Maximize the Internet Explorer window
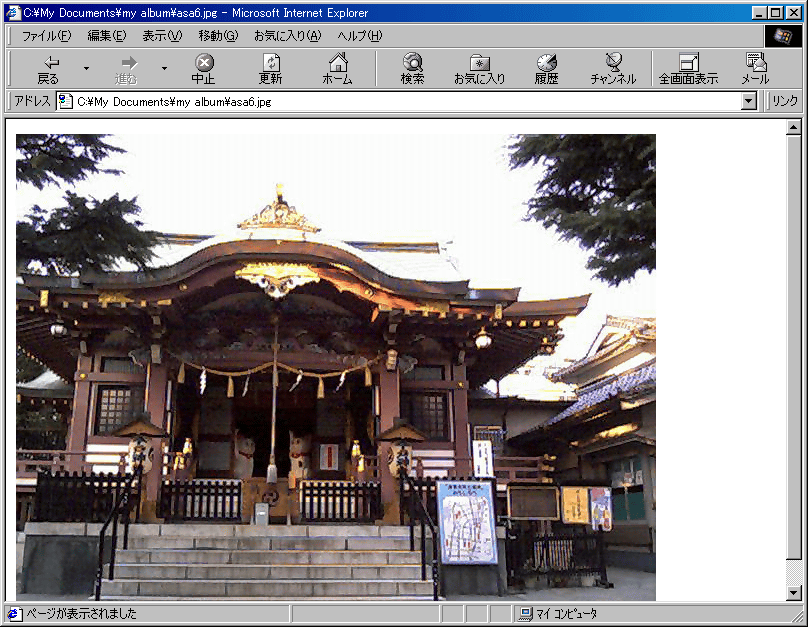The width and height of the screenshot is (808, 627). tap(775, 13)
